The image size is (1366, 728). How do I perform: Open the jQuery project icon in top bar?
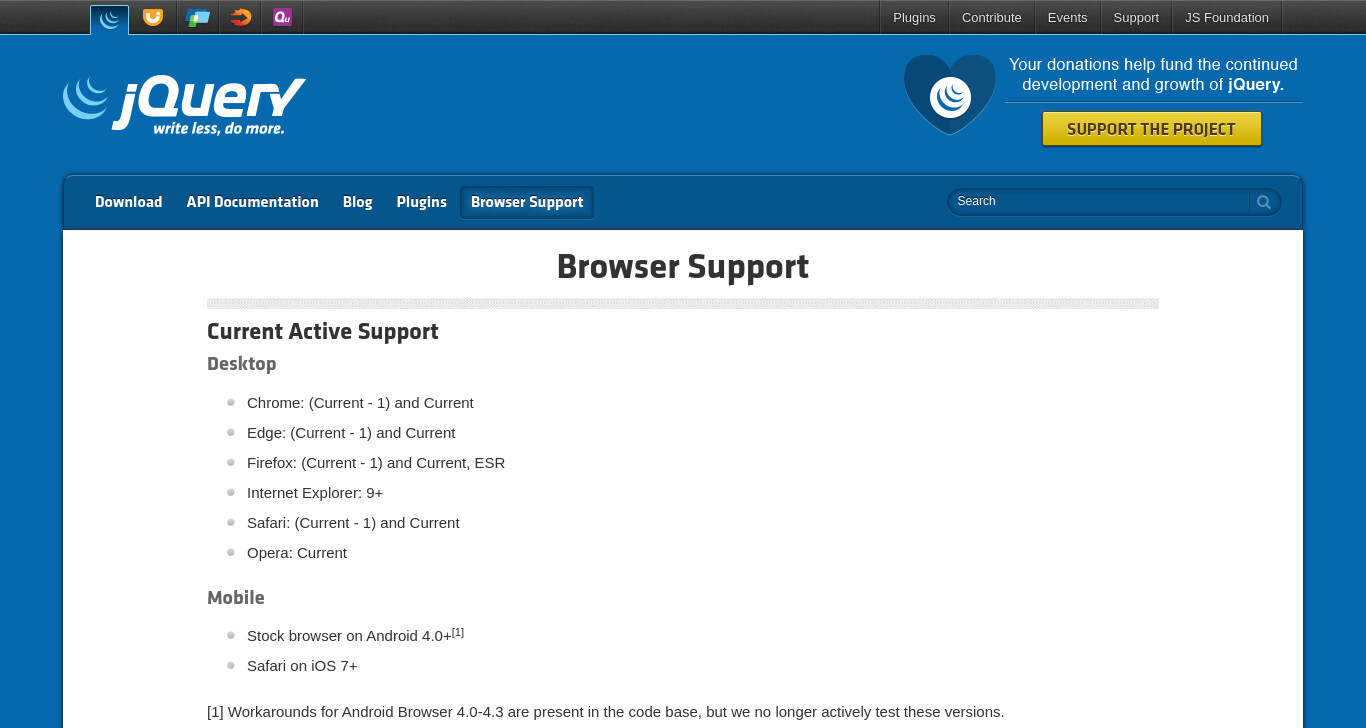click(x=109, y=19)
